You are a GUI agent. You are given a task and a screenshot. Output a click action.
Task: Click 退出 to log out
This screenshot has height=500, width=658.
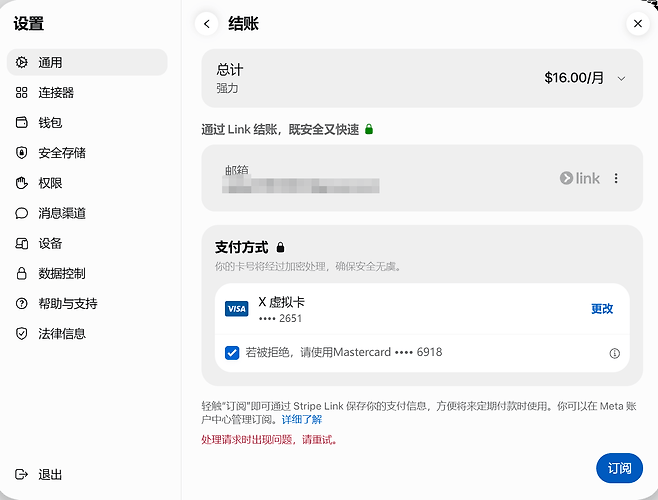[x=50, y=474]
